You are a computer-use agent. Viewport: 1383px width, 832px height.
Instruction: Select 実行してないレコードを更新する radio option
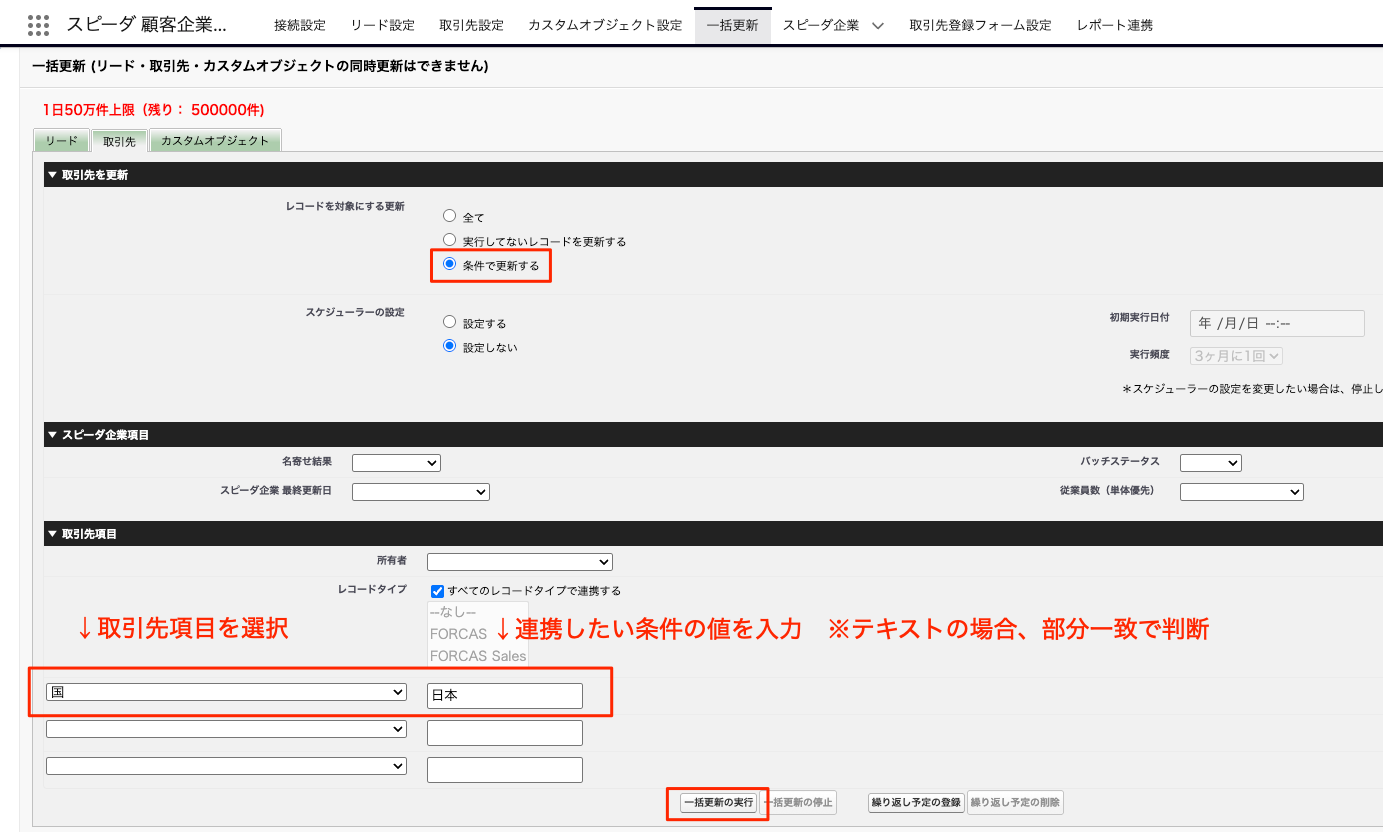450,241
